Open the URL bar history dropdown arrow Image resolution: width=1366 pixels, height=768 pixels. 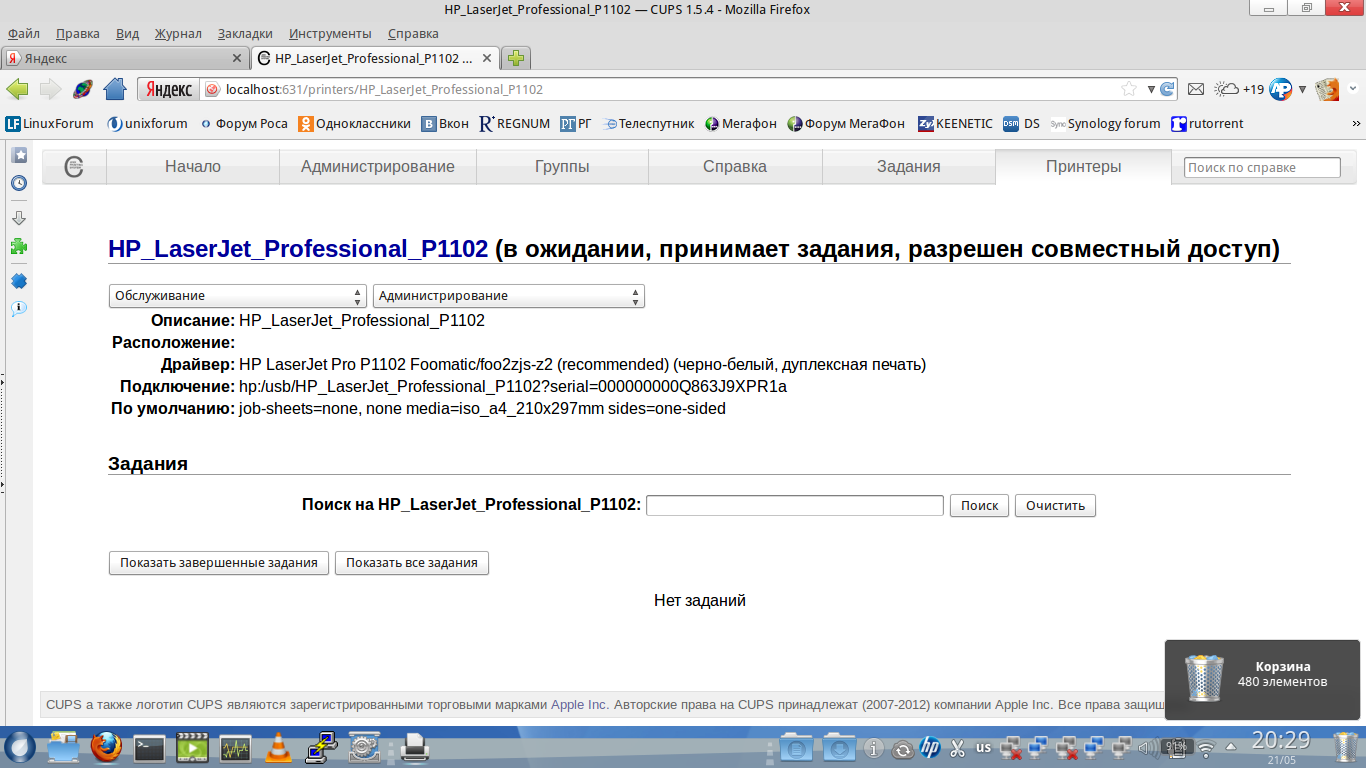point(1151,89)
